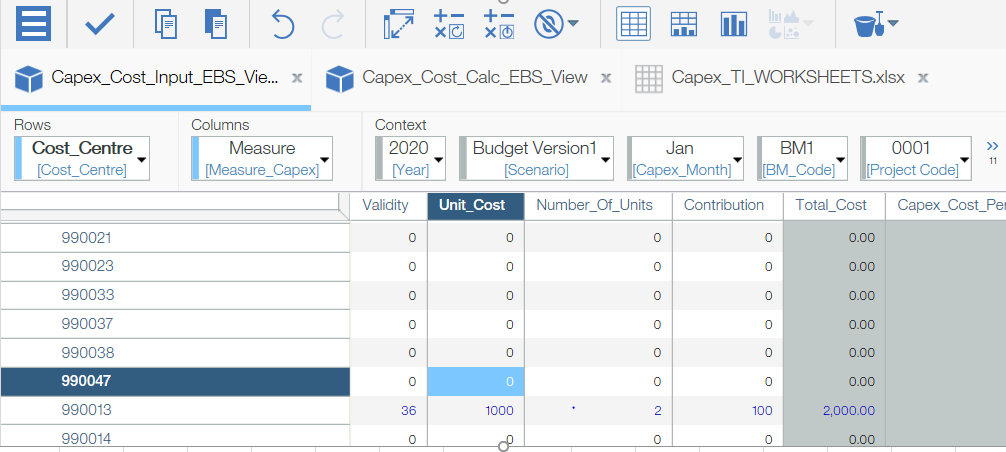Expand the Cost_Centre rows dimension dropdown

tap(141, 159)
